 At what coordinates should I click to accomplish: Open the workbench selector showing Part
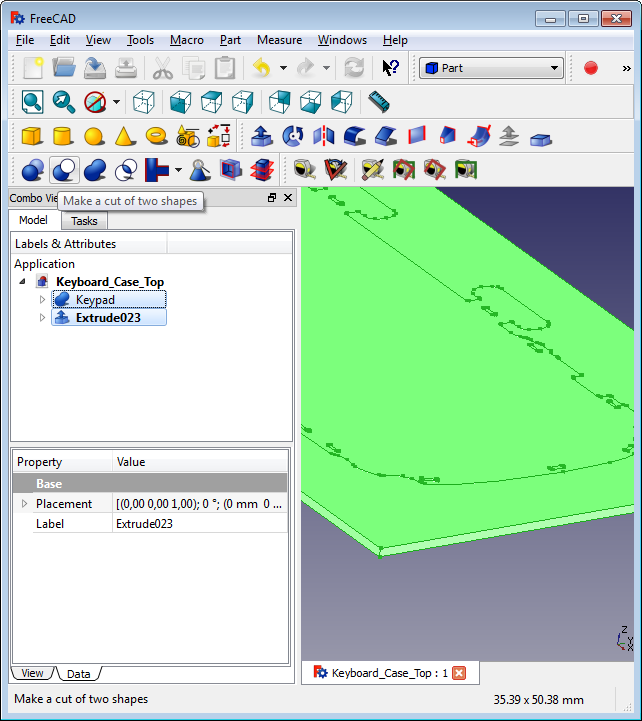491,68
